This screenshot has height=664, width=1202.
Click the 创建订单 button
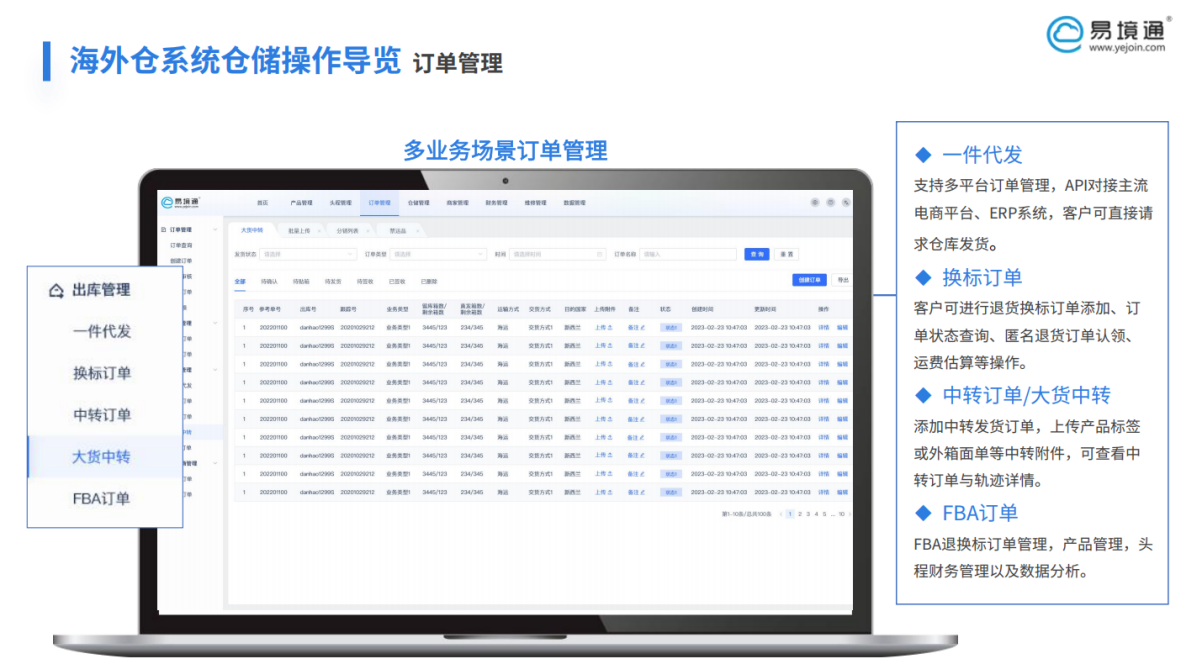pyautogui.click(x=810, y=282)
